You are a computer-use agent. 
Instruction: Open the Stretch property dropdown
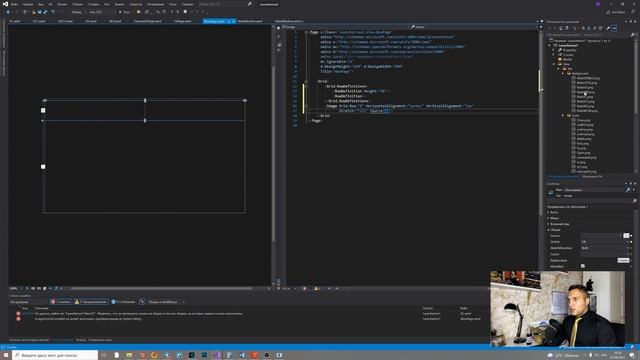point(605,242)
